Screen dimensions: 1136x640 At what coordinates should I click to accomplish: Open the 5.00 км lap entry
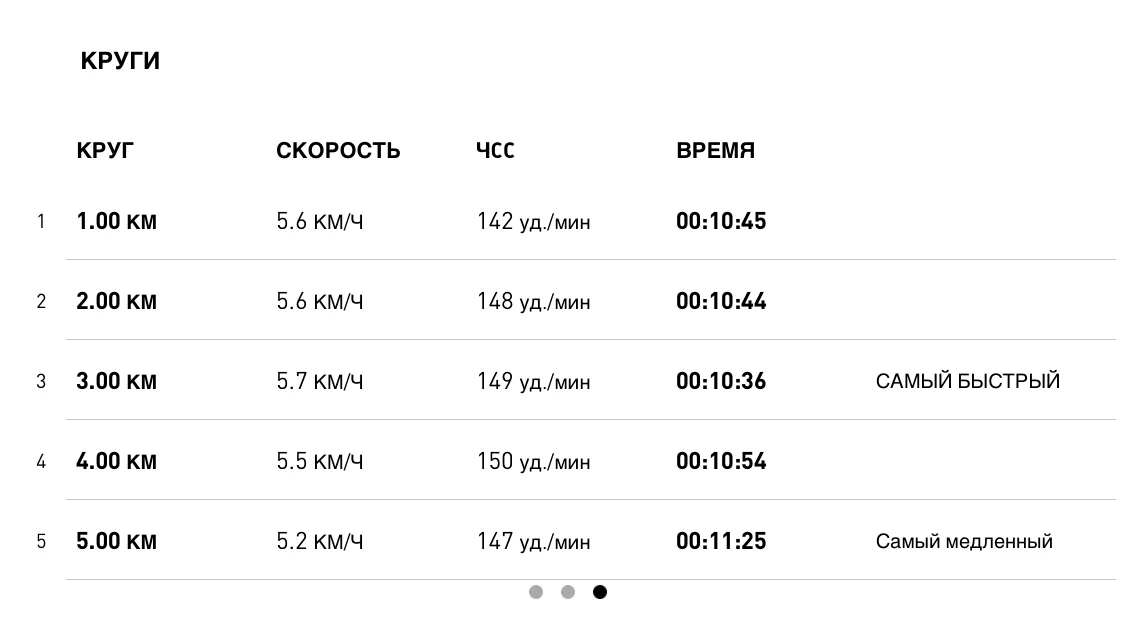pyautogui.click(x=116, y=541)
